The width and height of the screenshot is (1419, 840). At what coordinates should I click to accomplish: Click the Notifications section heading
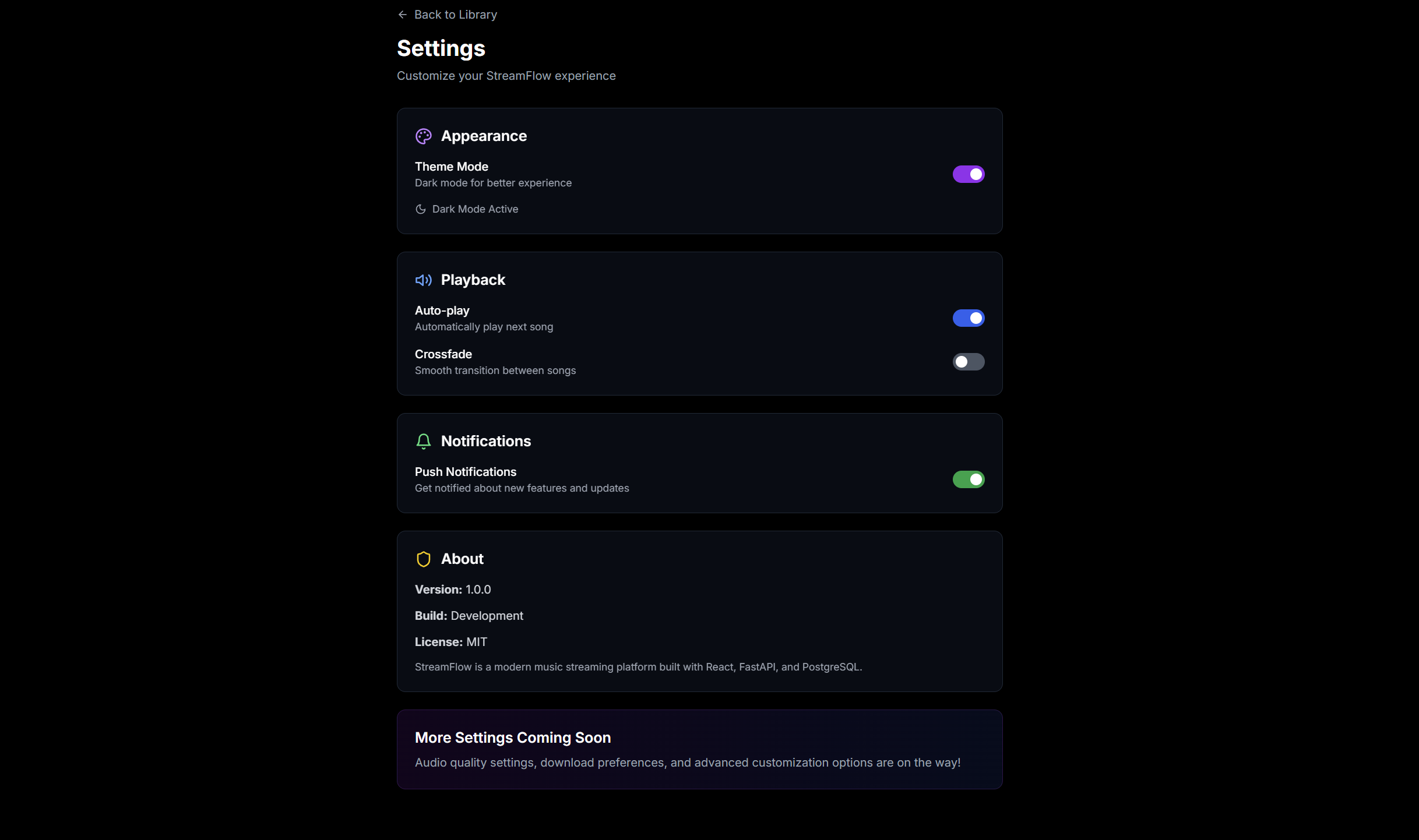tap(485, 442)
